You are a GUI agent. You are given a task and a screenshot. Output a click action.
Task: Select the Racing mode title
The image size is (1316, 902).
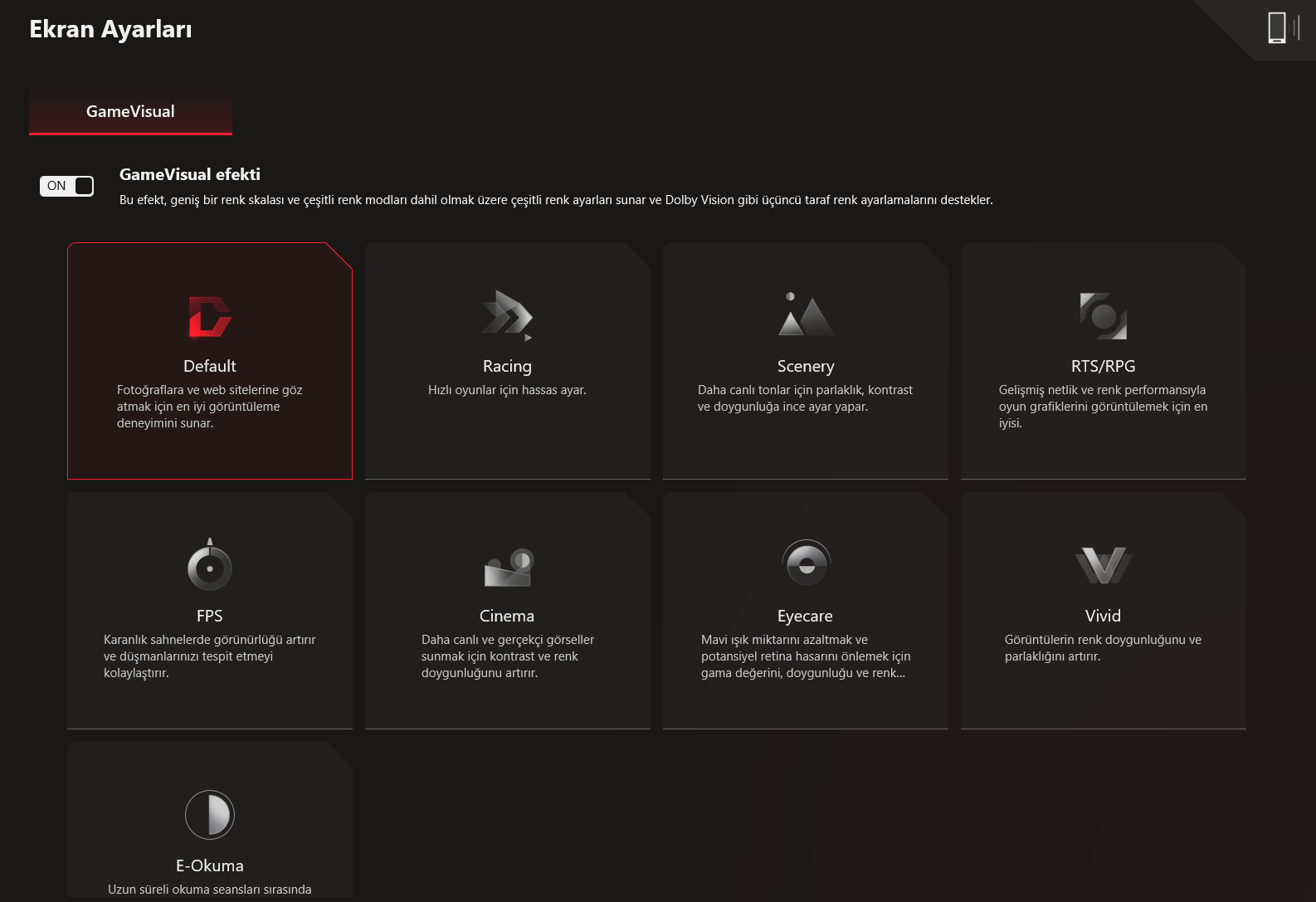(x=507, y=366)
